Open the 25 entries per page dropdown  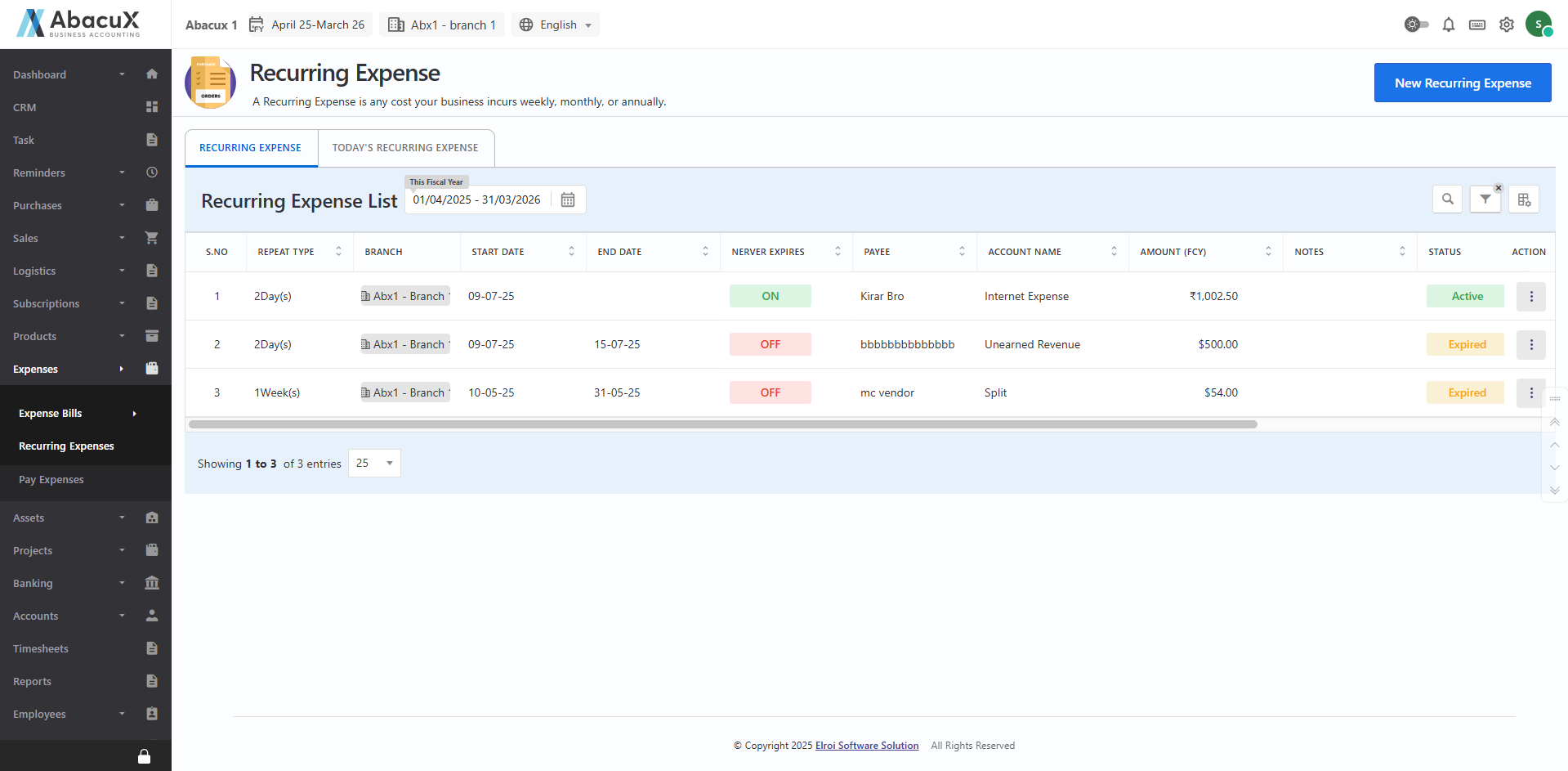point(374,463)
